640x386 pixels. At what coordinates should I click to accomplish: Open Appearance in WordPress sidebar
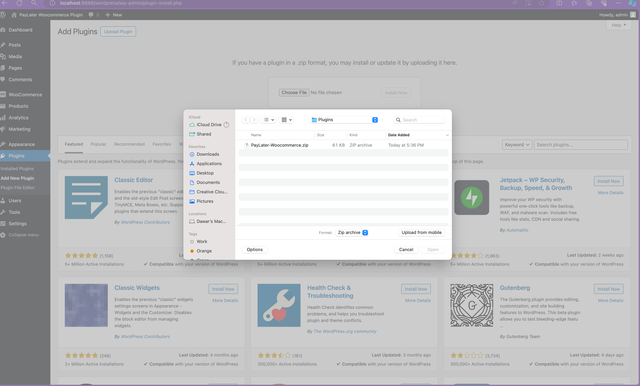(x=22, y=144)
